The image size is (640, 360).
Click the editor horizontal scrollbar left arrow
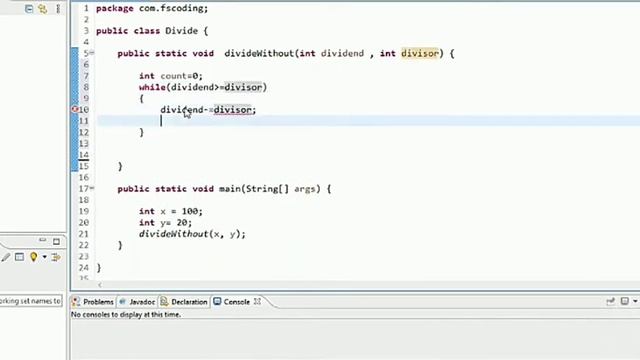pyautogui.click(x=100, y=284)
